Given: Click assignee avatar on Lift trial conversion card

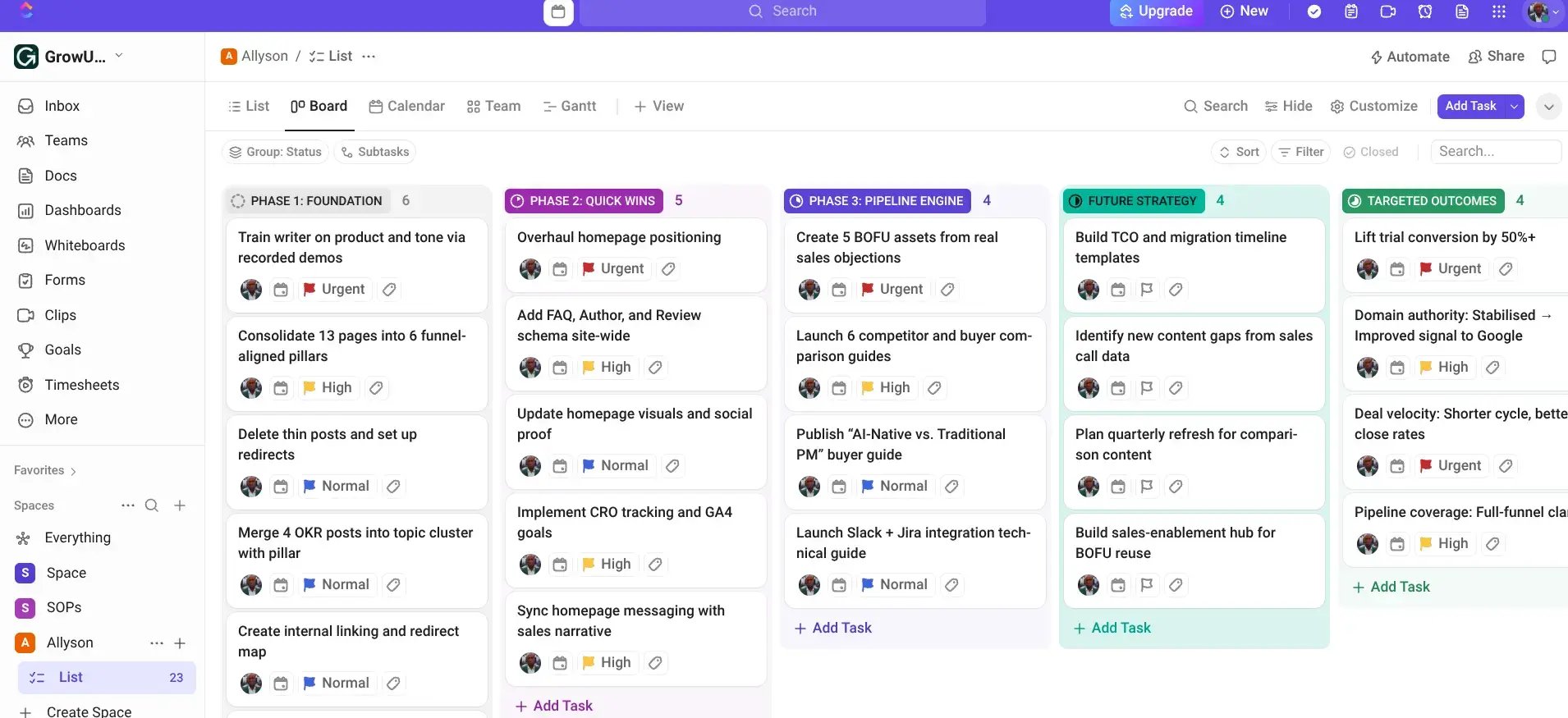Looking at the screenshot, I should tap(1368, 269).
